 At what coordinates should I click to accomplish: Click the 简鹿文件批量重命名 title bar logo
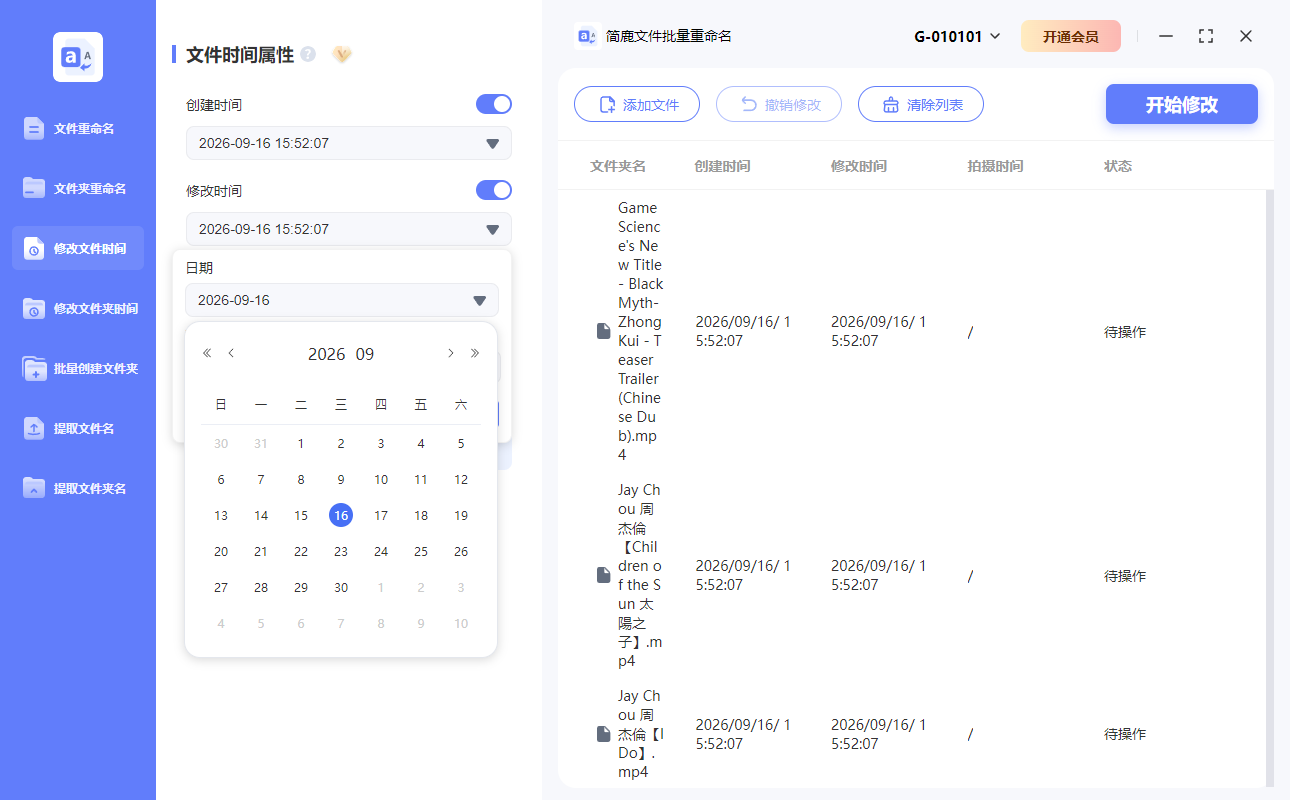coord(587,36)
